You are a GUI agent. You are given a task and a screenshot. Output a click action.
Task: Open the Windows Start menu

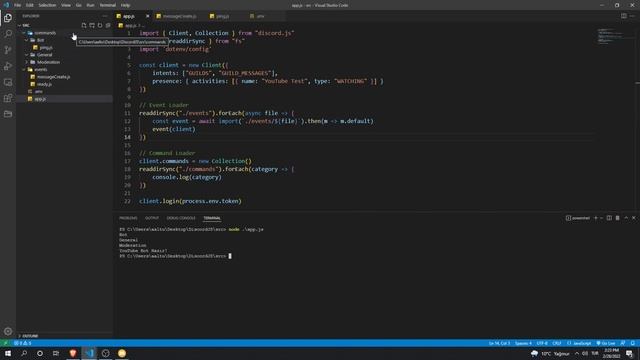[8, 353]
